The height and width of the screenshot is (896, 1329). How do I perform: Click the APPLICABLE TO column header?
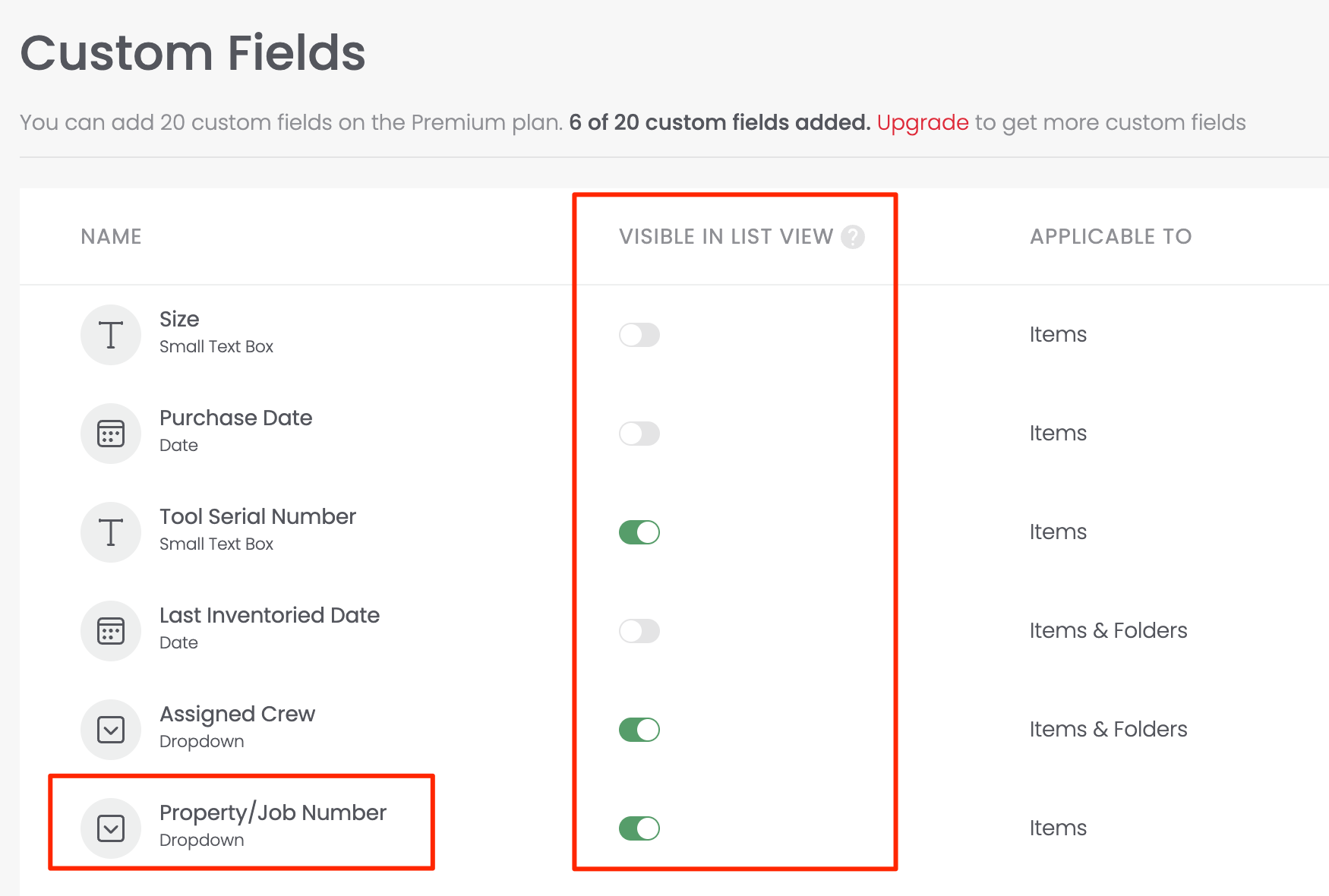[x=1110, y=237]
